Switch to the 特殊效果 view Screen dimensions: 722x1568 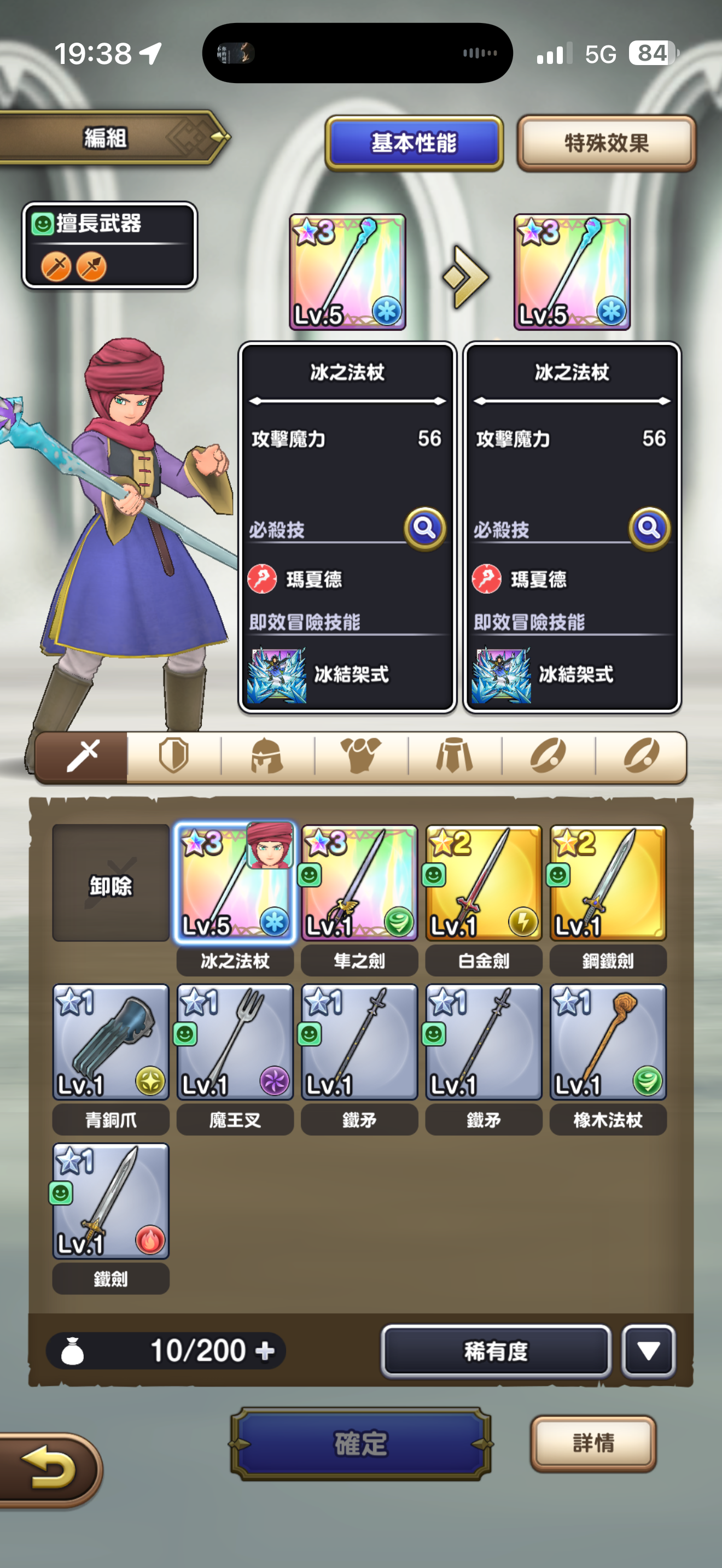[607, 144]
